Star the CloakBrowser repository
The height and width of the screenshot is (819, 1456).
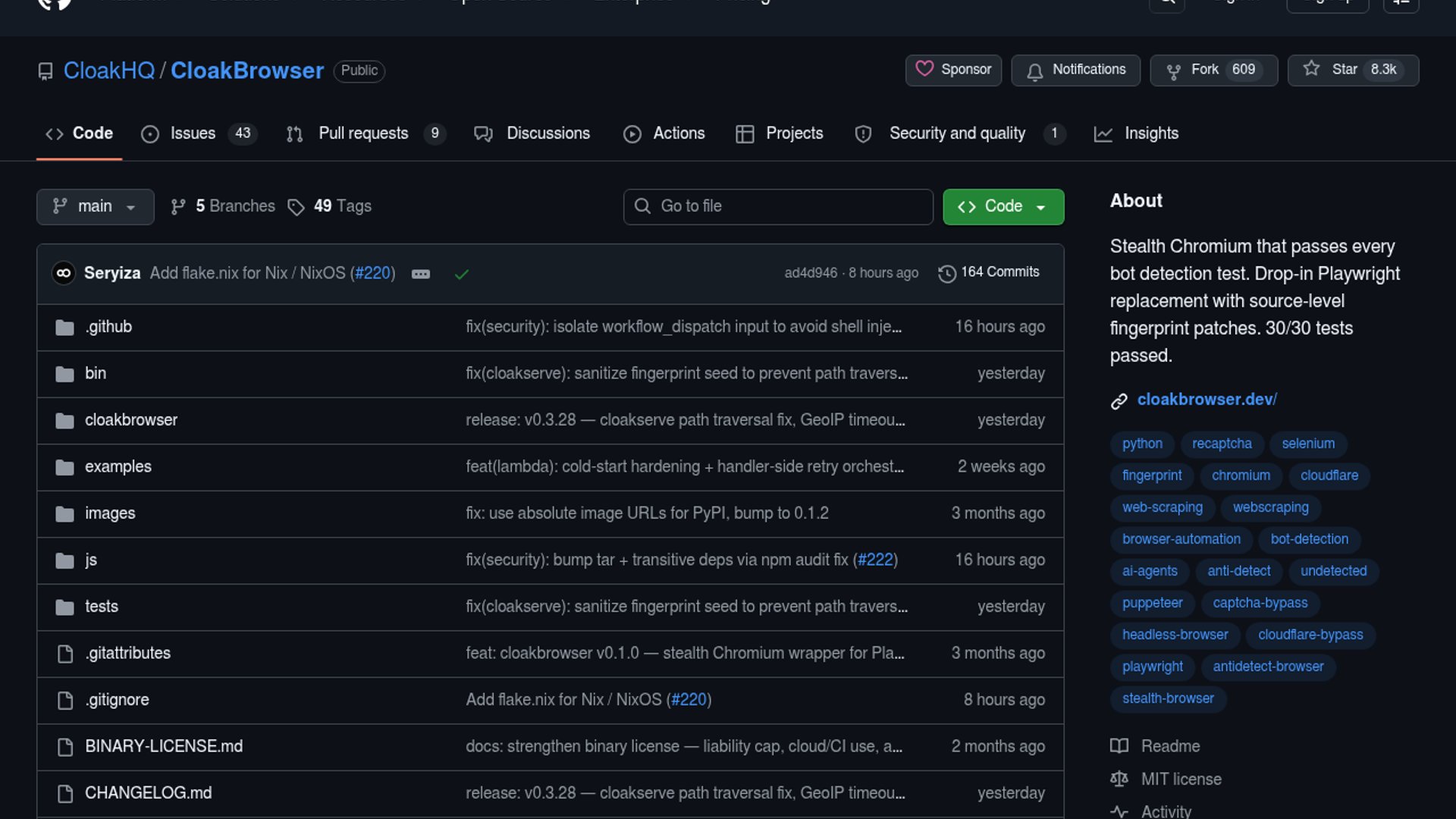tap(1353, 71)
